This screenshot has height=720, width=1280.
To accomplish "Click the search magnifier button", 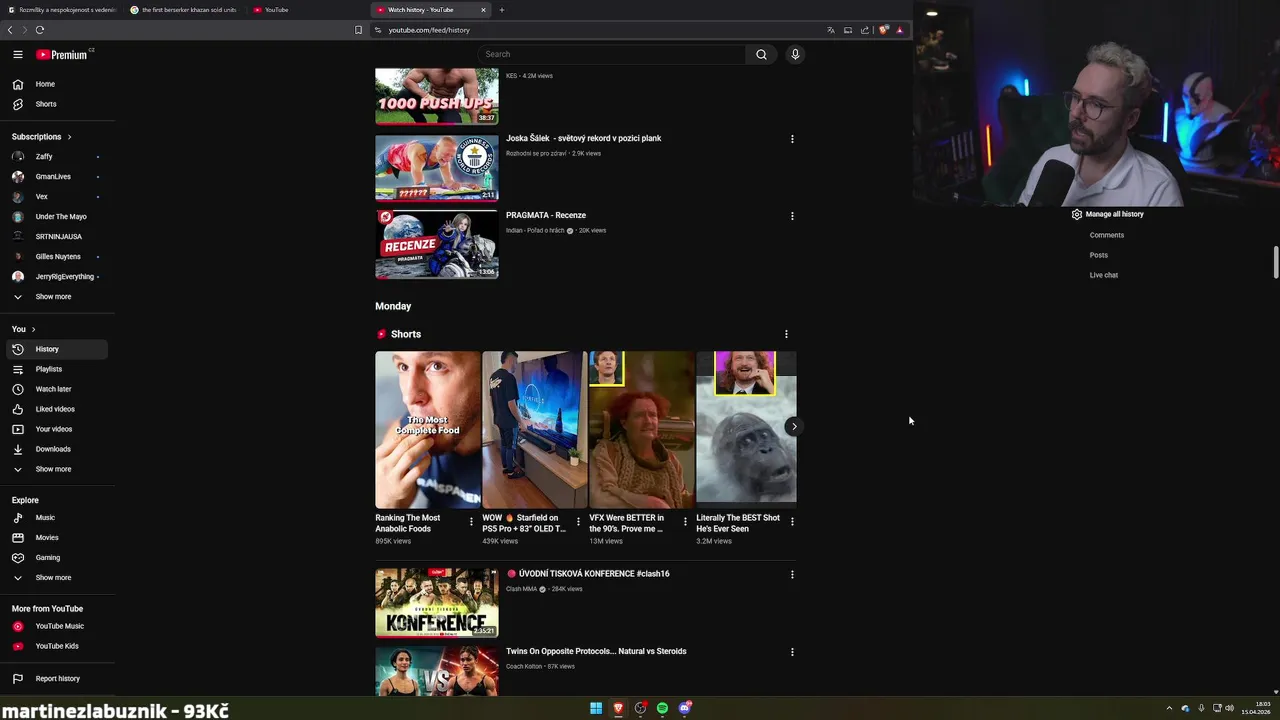I will pyautogui.click(x=761, y=54).
